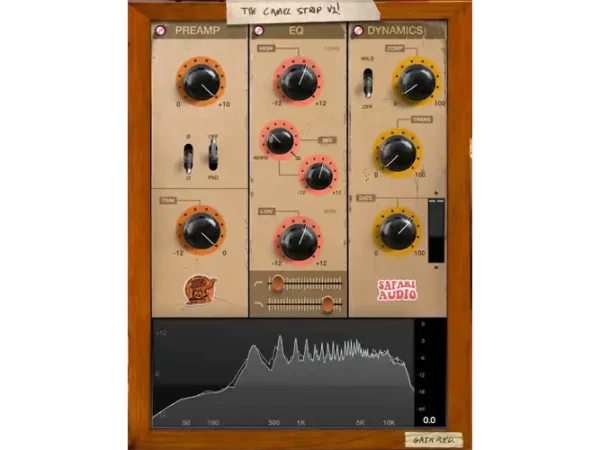Click the TRIM label
This screenshot has height=450, width=600.
168,201
